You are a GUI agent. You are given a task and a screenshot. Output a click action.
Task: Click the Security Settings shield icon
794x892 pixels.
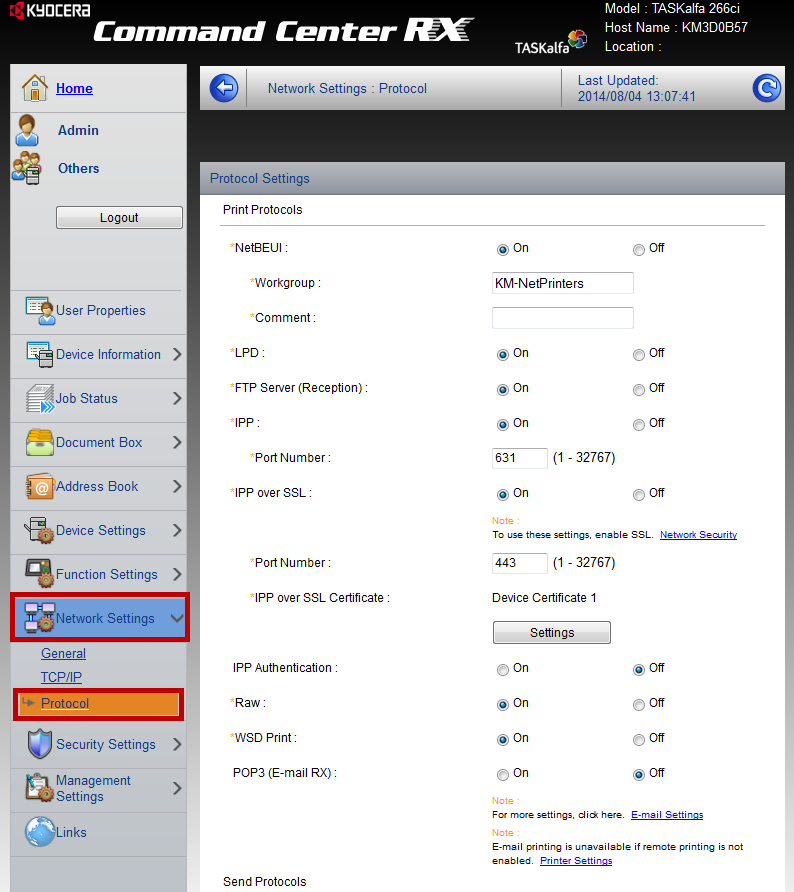[x=40, y=744]
